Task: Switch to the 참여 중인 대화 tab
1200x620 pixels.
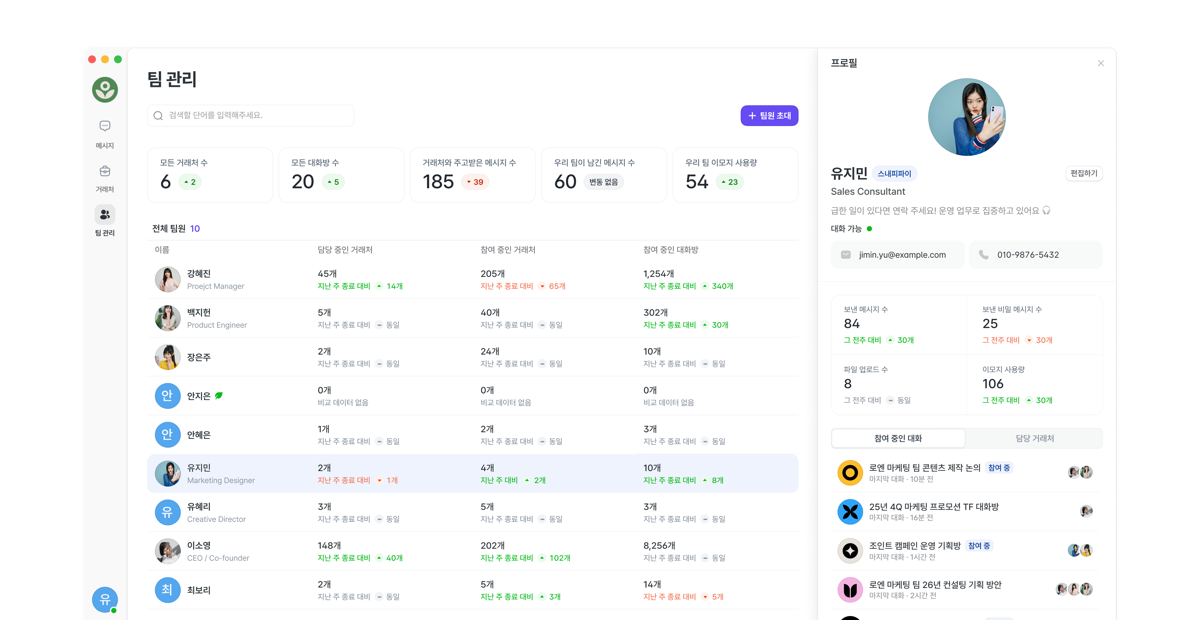Action: click(898, 438)
